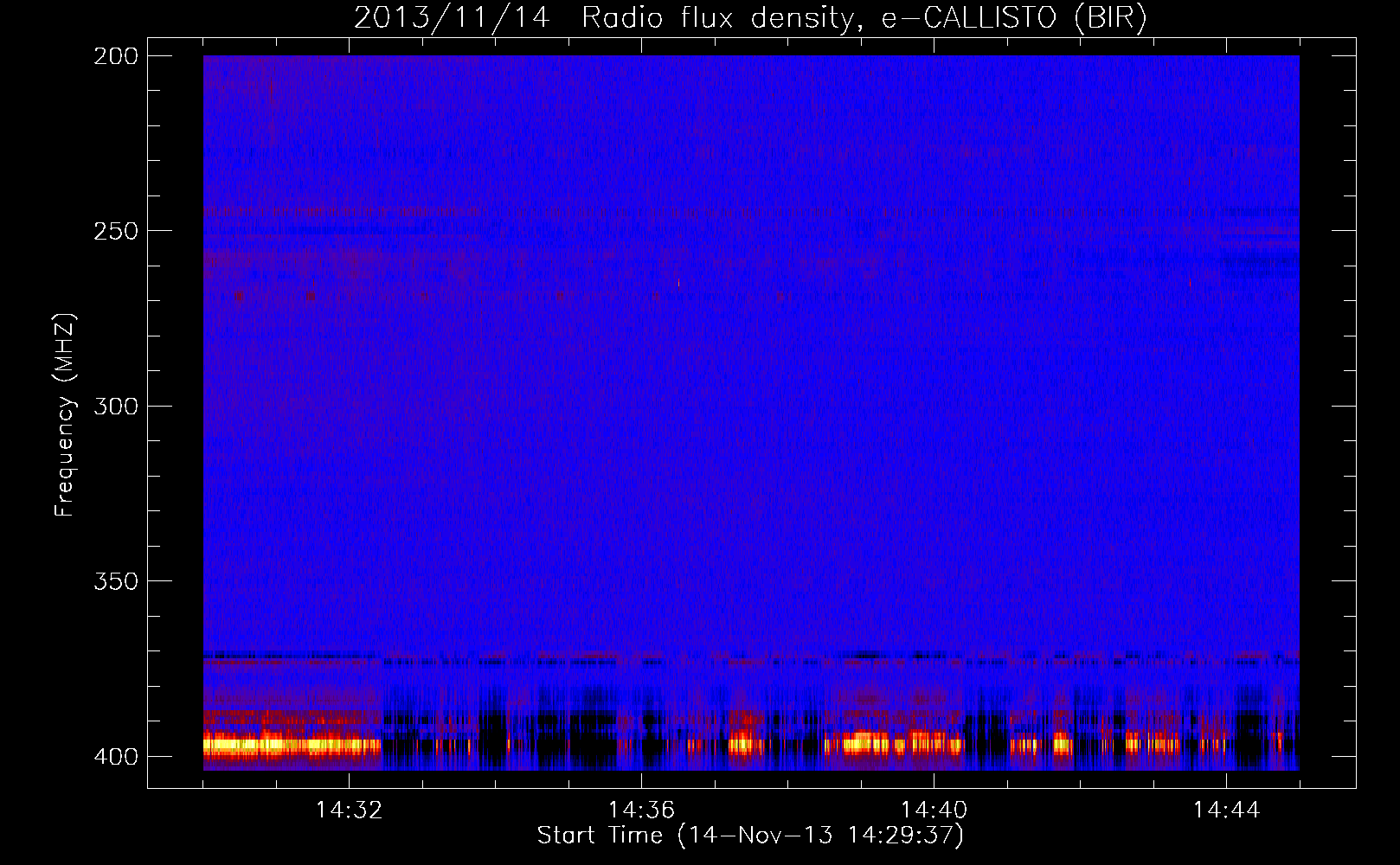Viewport: 1400px width, 865px height.
Task: Click the 350 frequency tick label
Action: 115,580
